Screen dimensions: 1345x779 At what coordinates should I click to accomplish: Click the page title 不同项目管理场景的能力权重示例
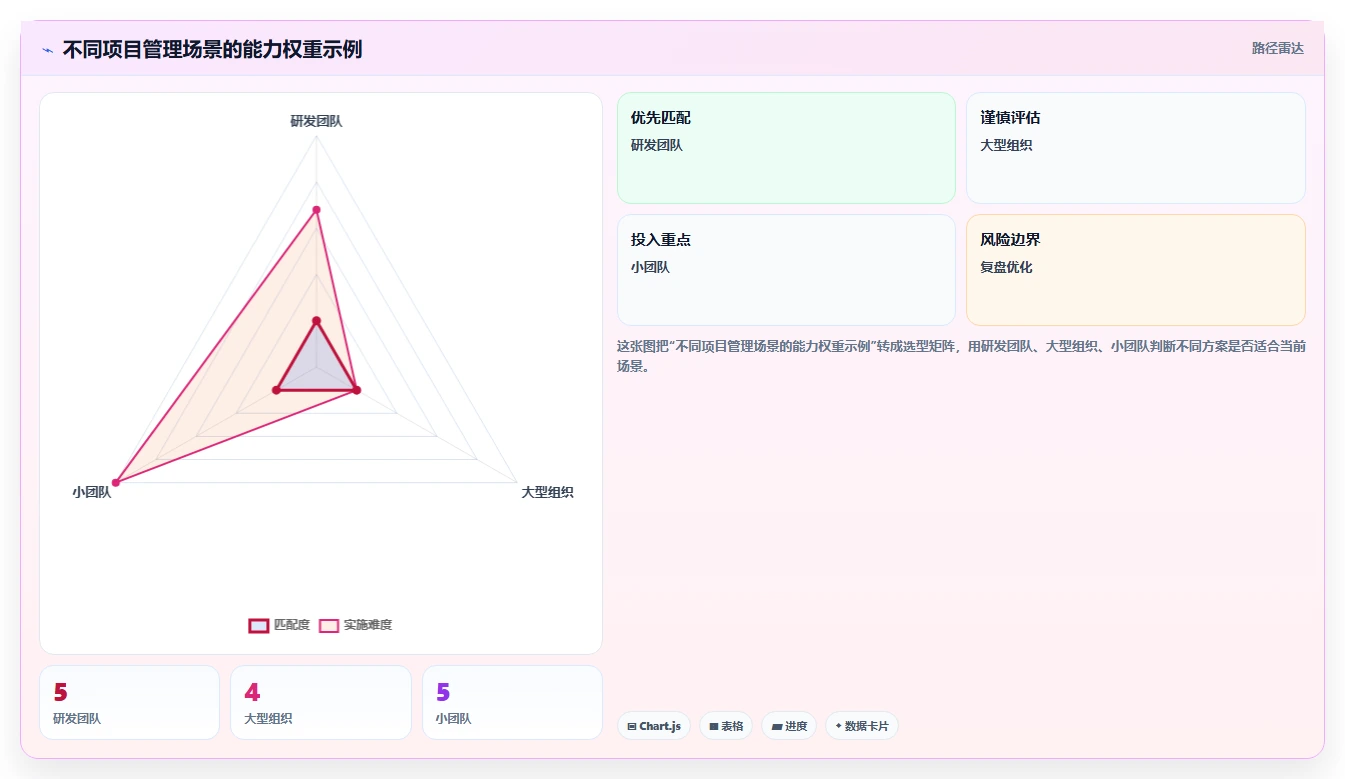tap(212, 49)
